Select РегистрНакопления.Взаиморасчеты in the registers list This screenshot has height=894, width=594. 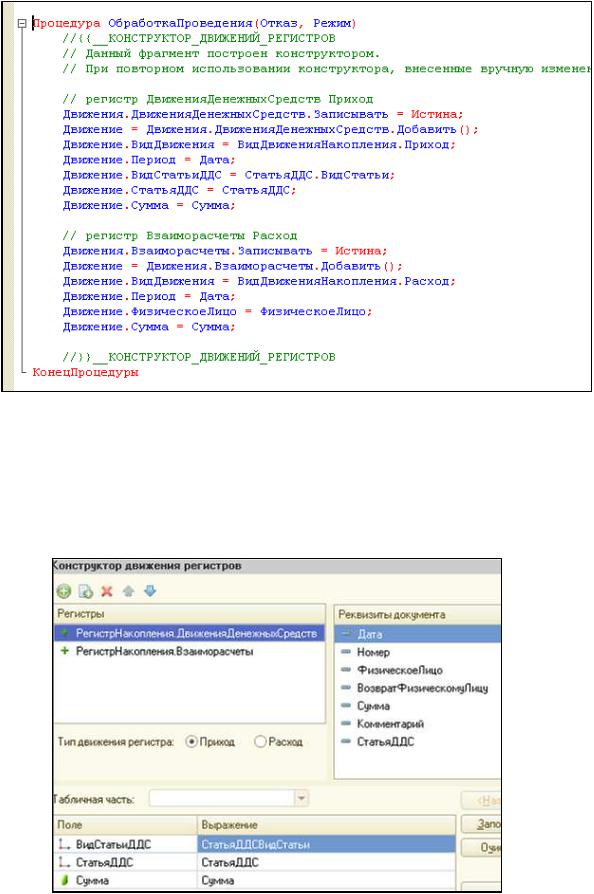[190, 651]
